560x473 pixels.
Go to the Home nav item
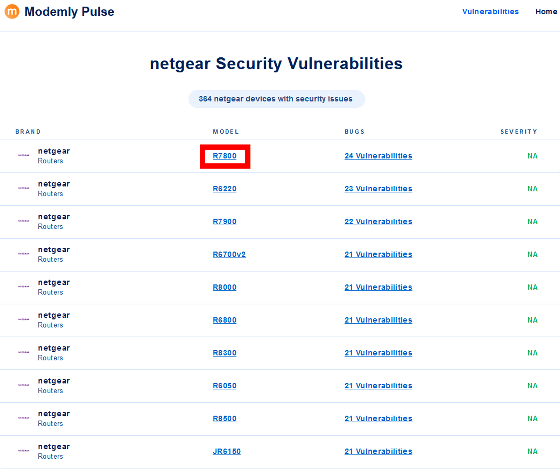546,11
